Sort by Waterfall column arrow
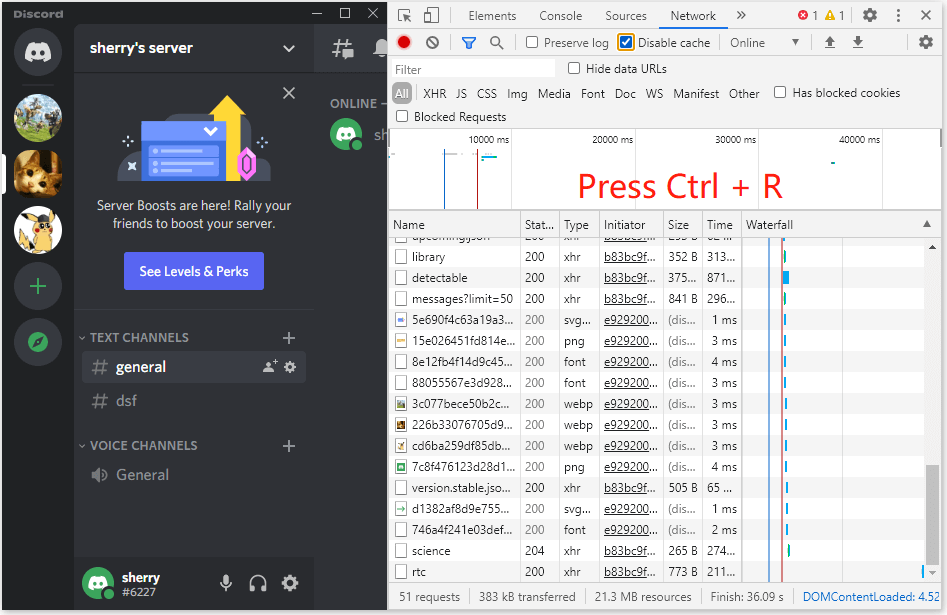947x615 pixels. tap(927, 224)
